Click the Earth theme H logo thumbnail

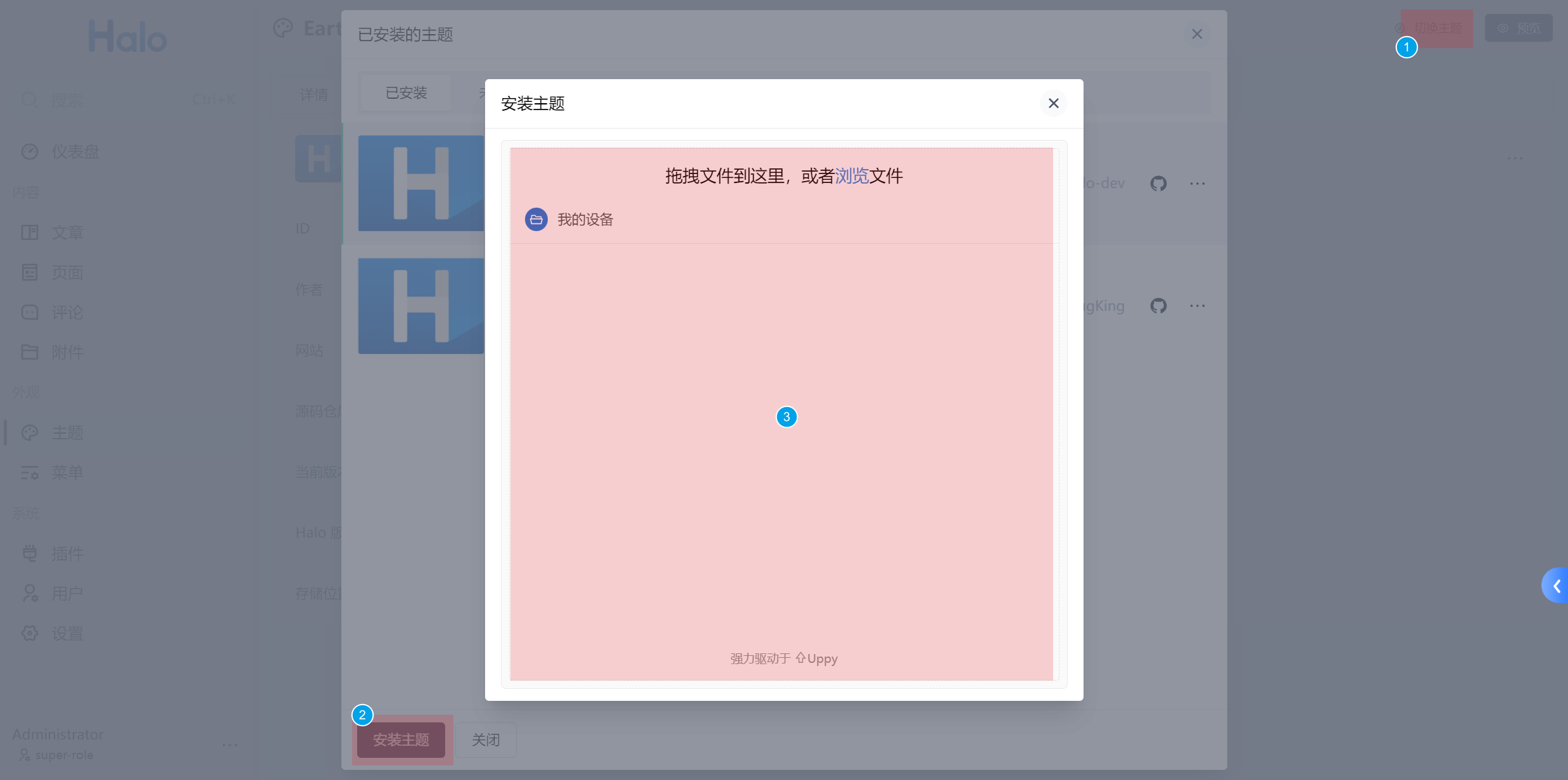point(318,158)
